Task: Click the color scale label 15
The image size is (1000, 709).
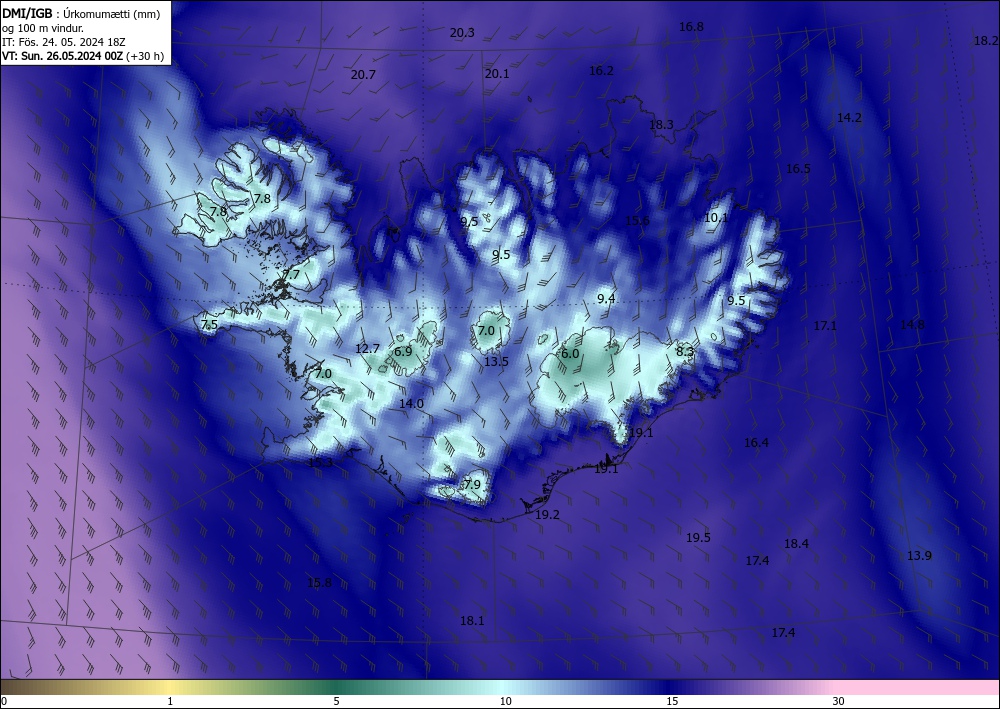Action: tap(672, 702)
